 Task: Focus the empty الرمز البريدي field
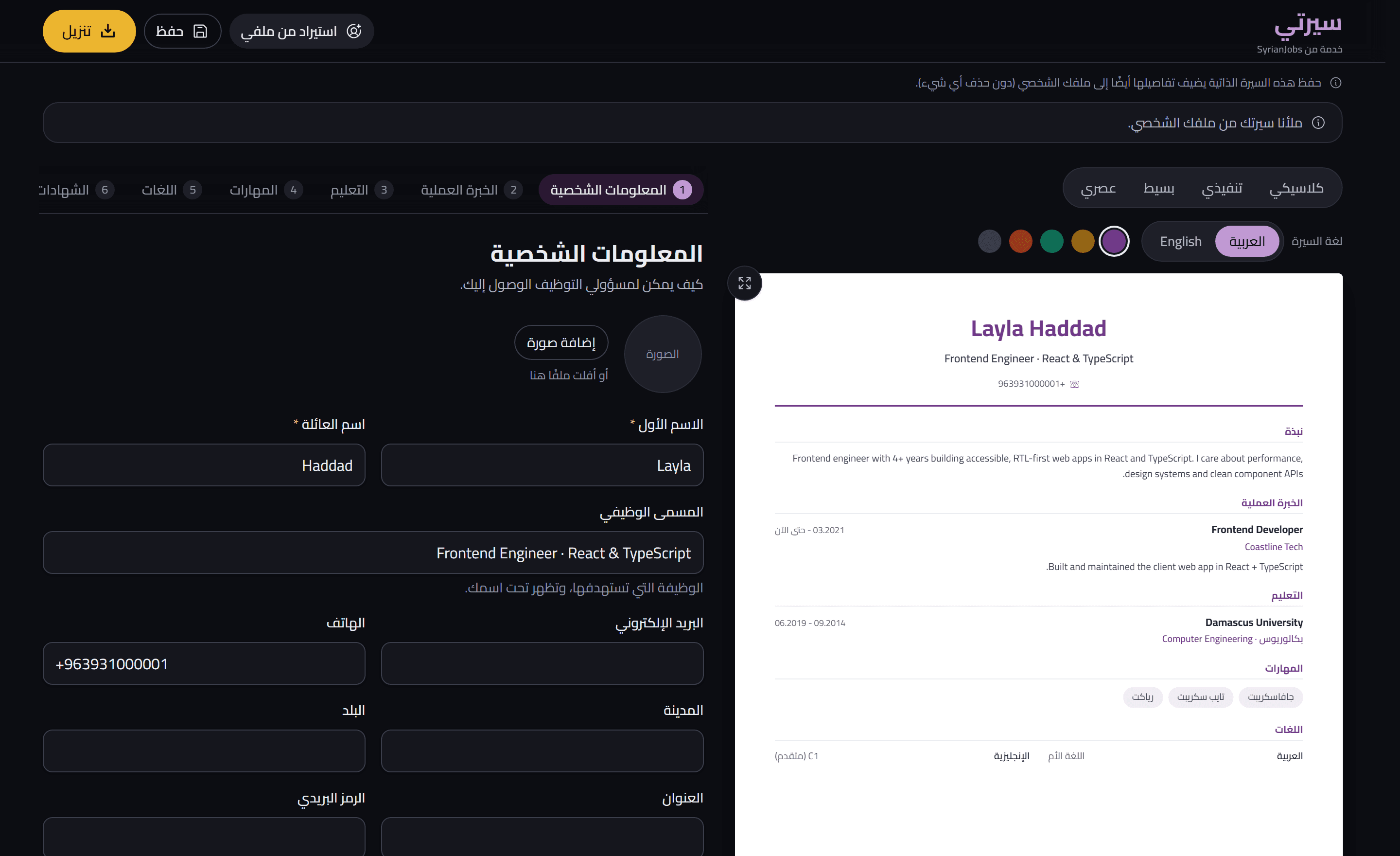tap(204, 837)
